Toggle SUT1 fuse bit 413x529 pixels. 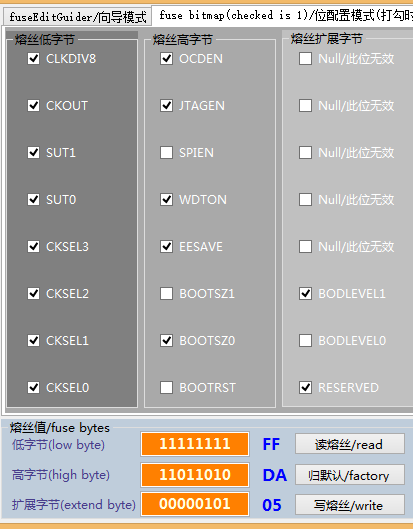[33, 152]
